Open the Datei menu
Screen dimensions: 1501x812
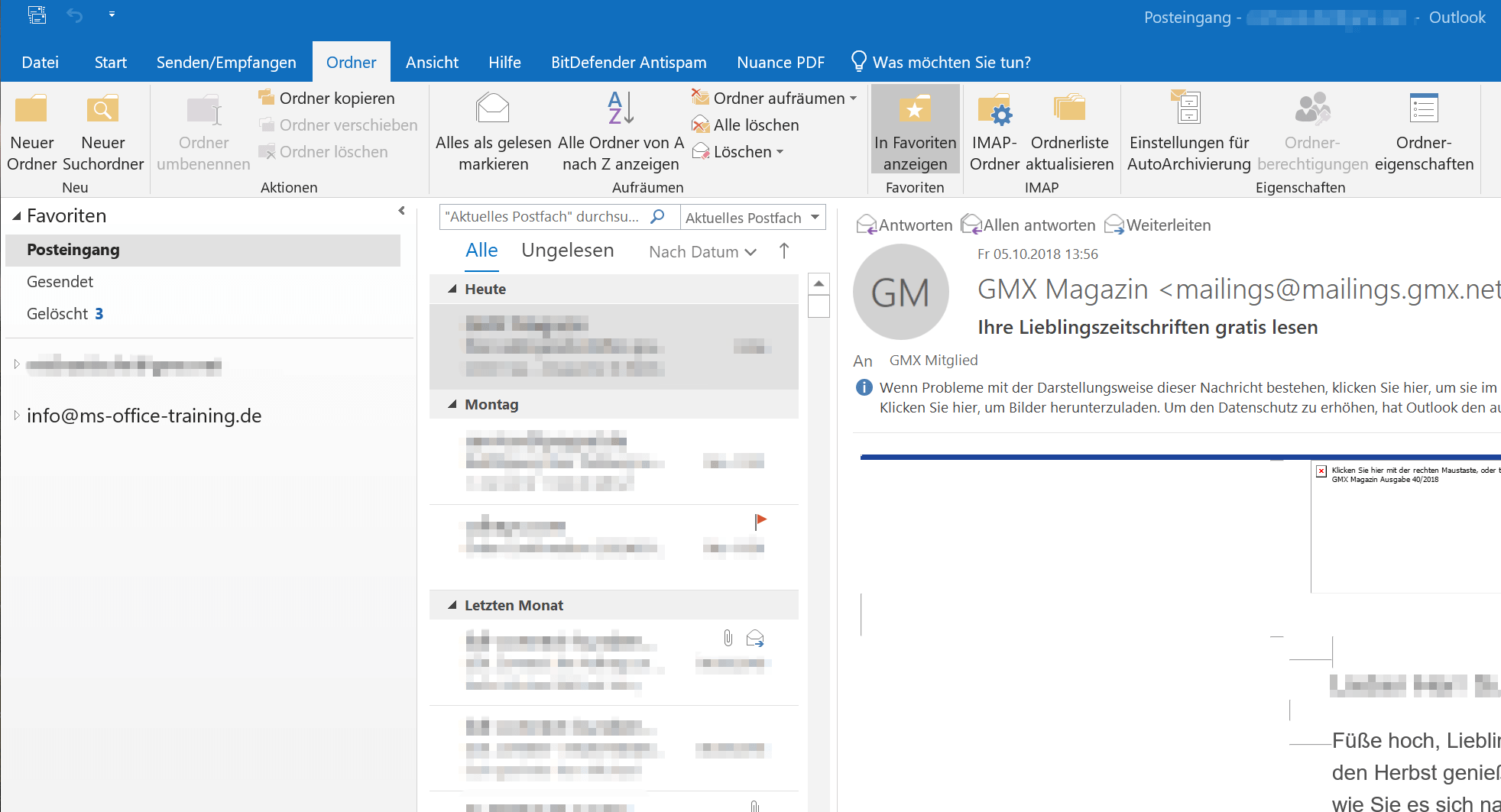[x=41, y=62]
